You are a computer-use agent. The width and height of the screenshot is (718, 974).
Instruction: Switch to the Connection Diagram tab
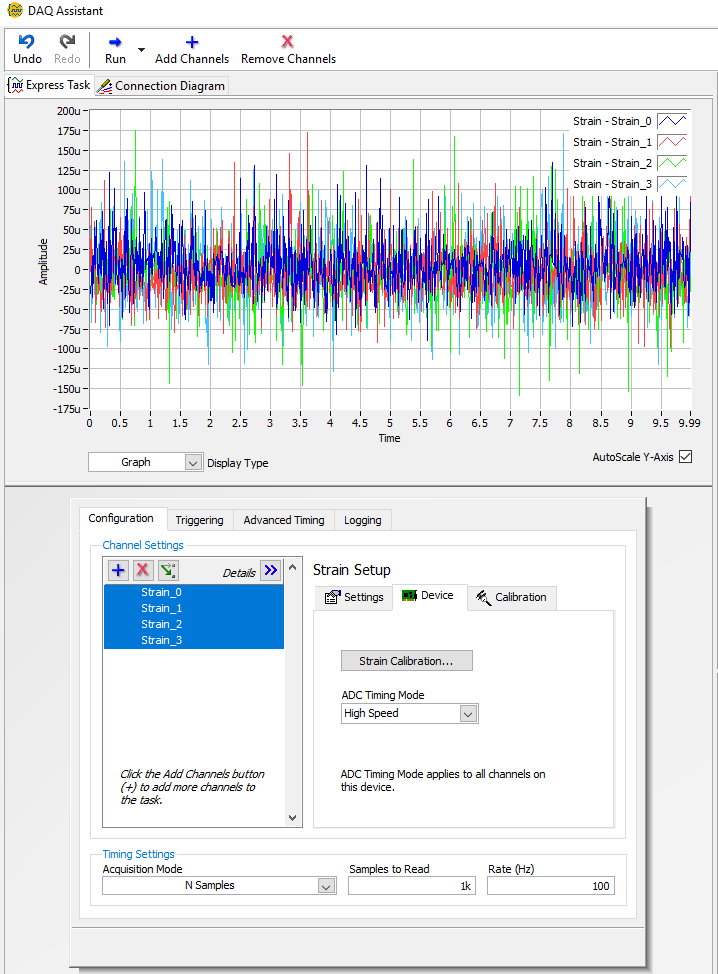(162, 86)
